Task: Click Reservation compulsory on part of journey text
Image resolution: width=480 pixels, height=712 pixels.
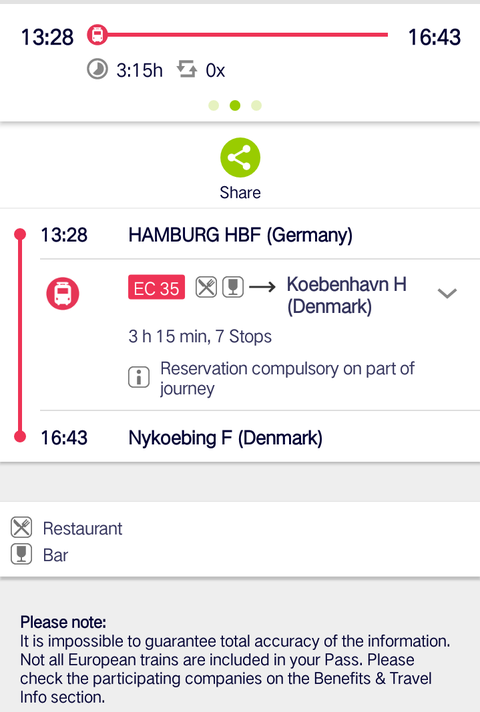Action: click(x=287, y=378)
